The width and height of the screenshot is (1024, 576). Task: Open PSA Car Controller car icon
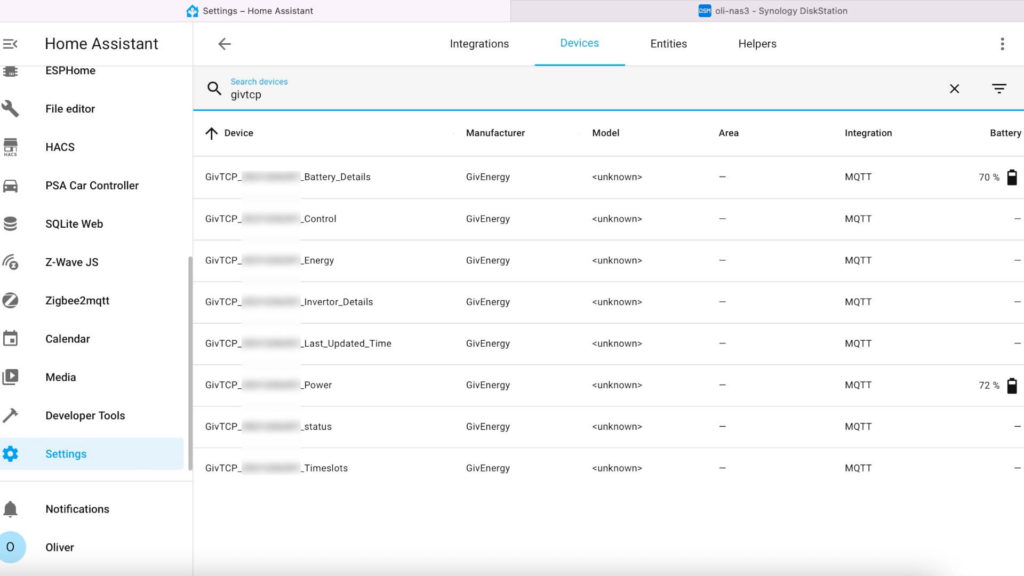click(10, 185)
